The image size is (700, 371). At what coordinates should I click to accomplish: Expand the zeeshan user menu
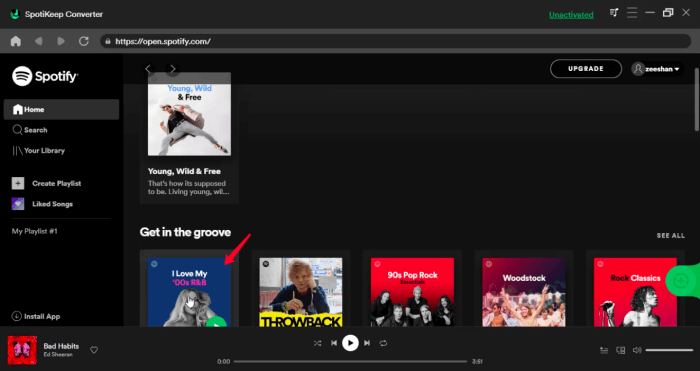click(657, 69)
